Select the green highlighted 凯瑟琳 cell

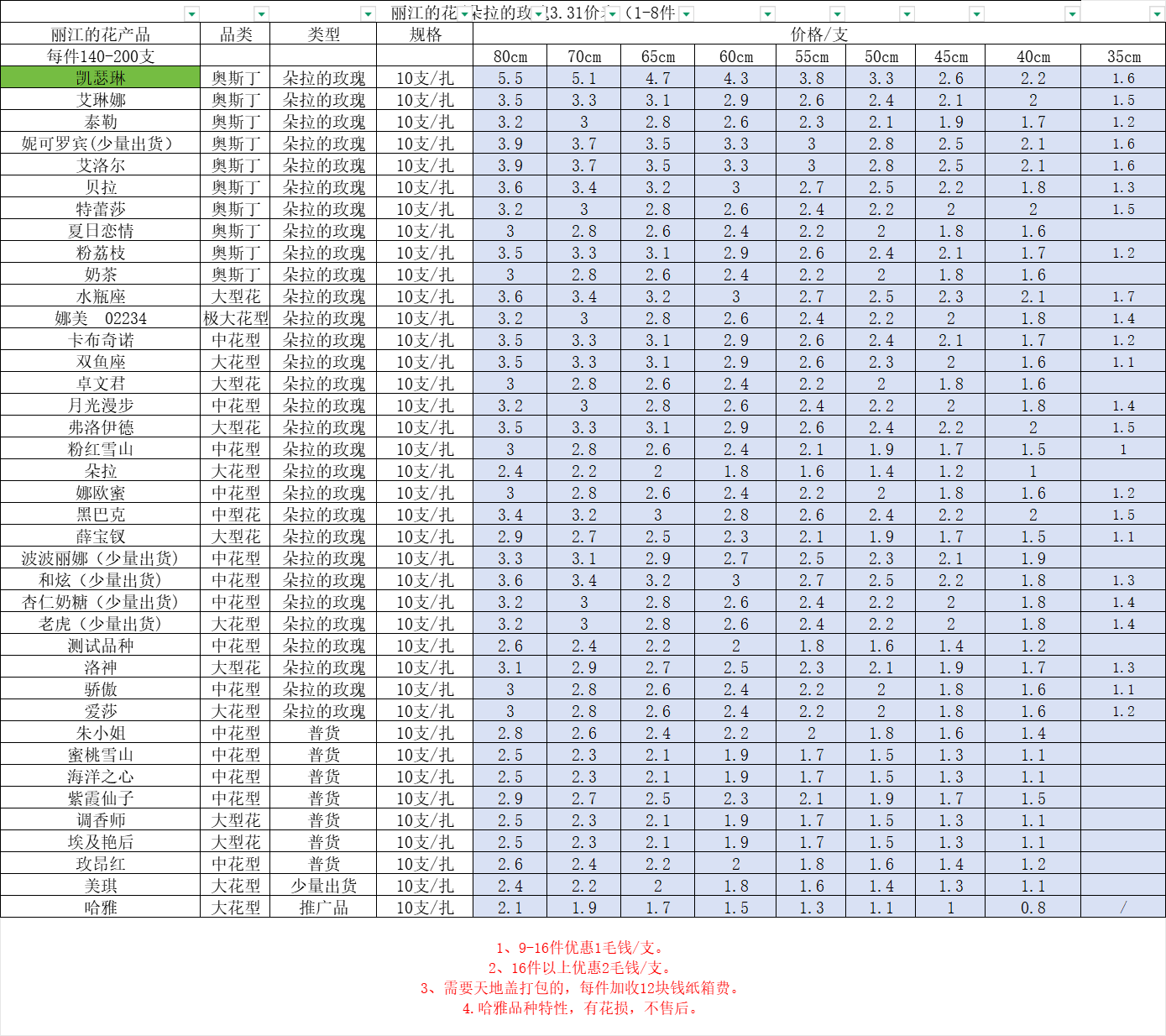click(101, 78)
